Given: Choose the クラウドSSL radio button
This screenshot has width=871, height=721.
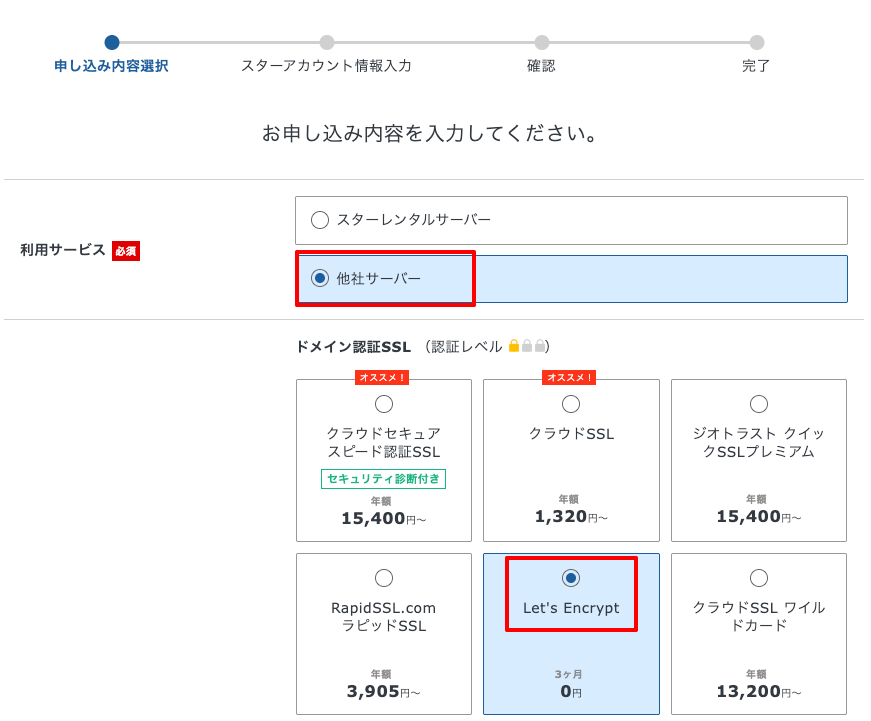Looking at the screenshot, I should pyautogui.click(x=571, y=404).
